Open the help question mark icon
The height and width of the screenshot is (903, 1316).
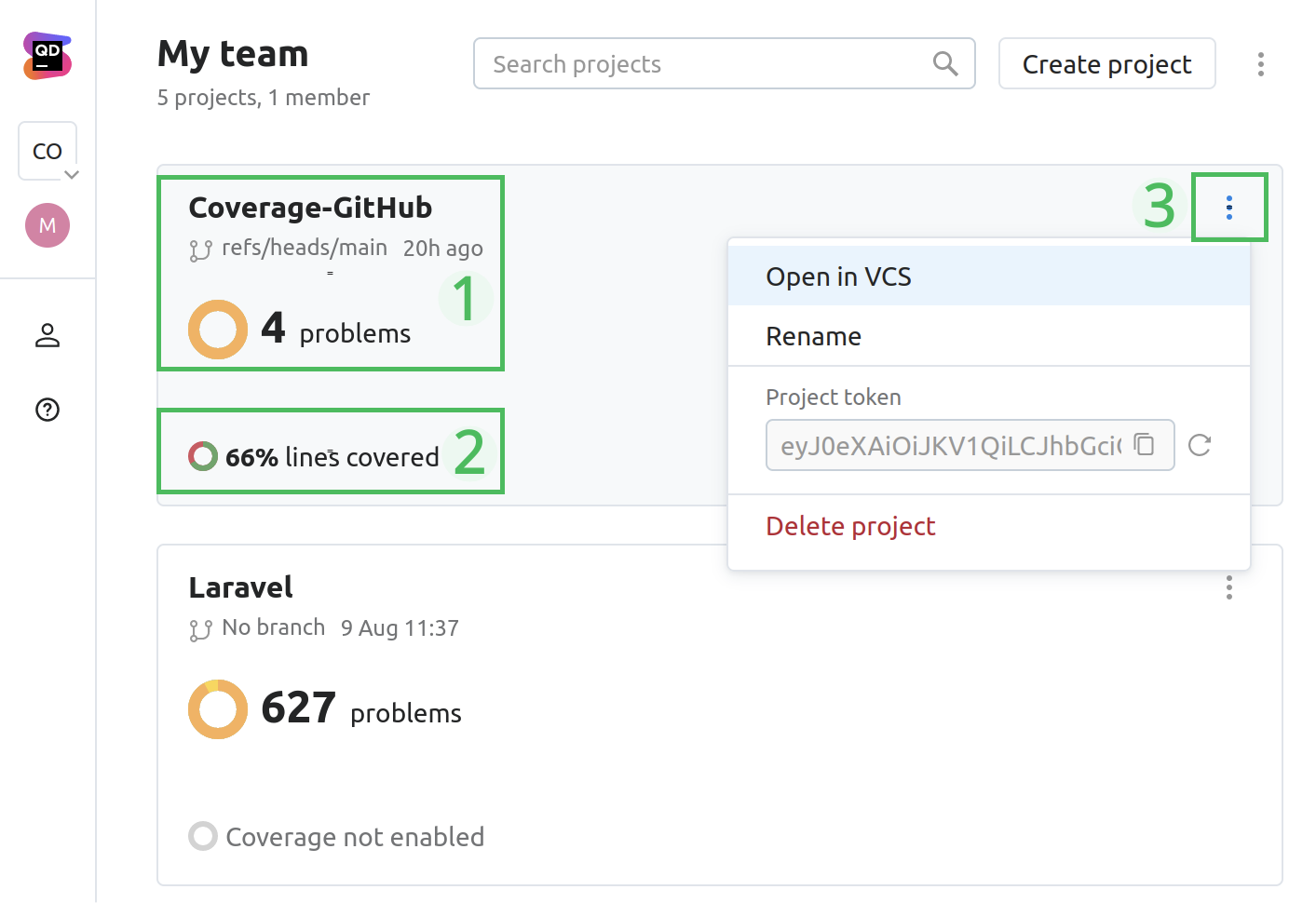(47, 410)
